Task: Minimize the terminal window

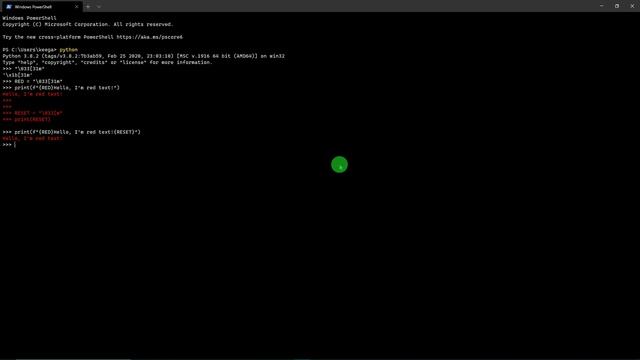Action: coord(601,6)
